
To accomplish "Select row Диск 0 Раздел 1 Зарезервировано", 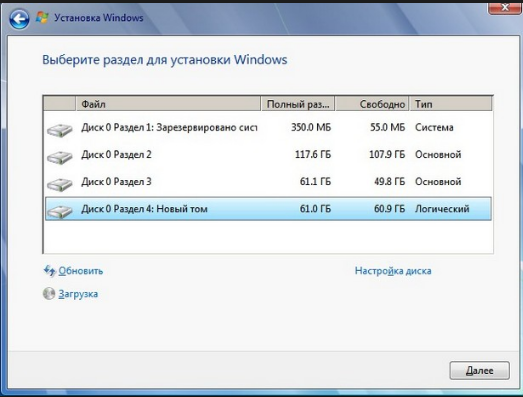I will 268,127.
